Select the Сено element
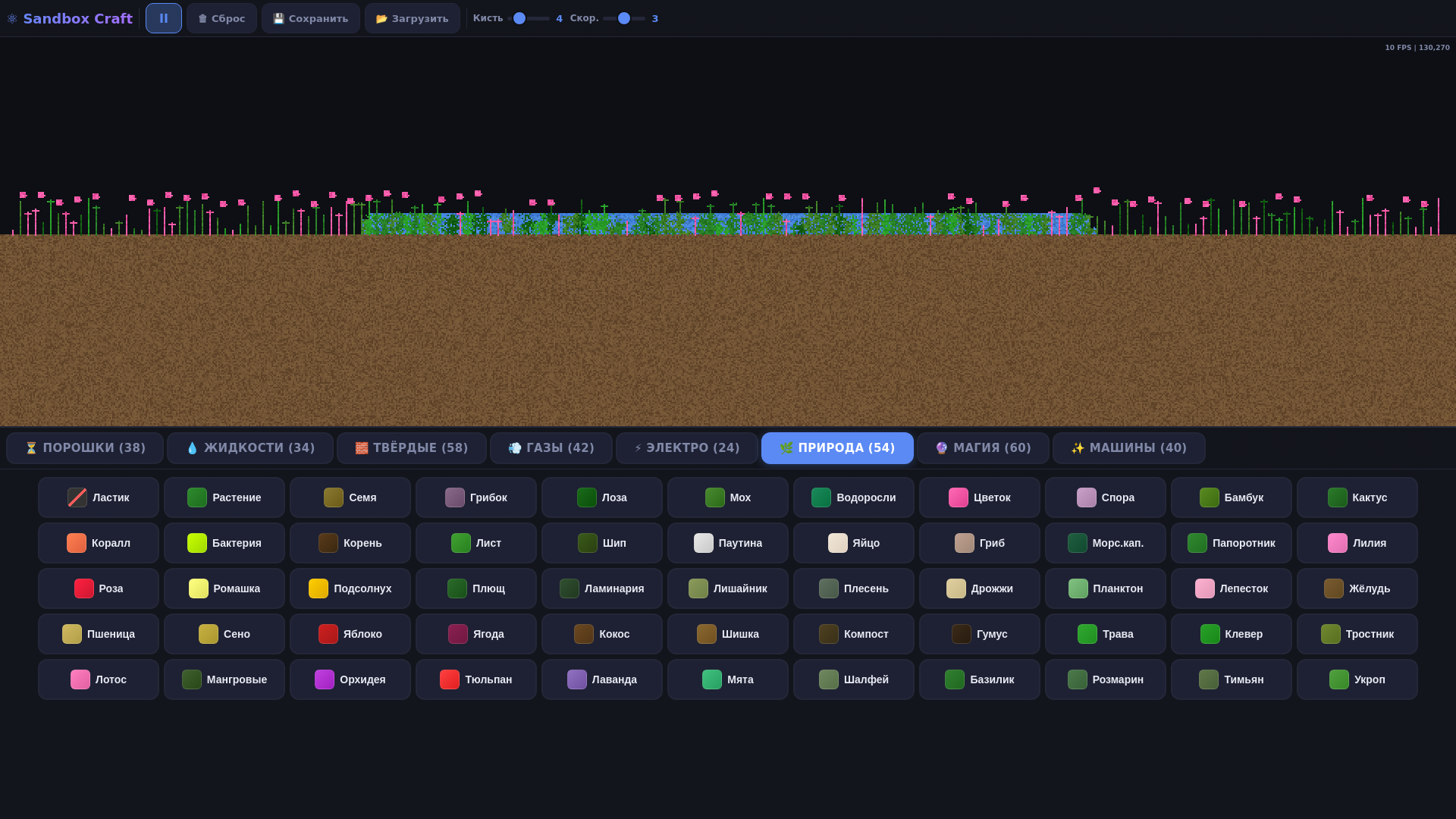This screenshot has width=1456, height=819. (224, 634)
